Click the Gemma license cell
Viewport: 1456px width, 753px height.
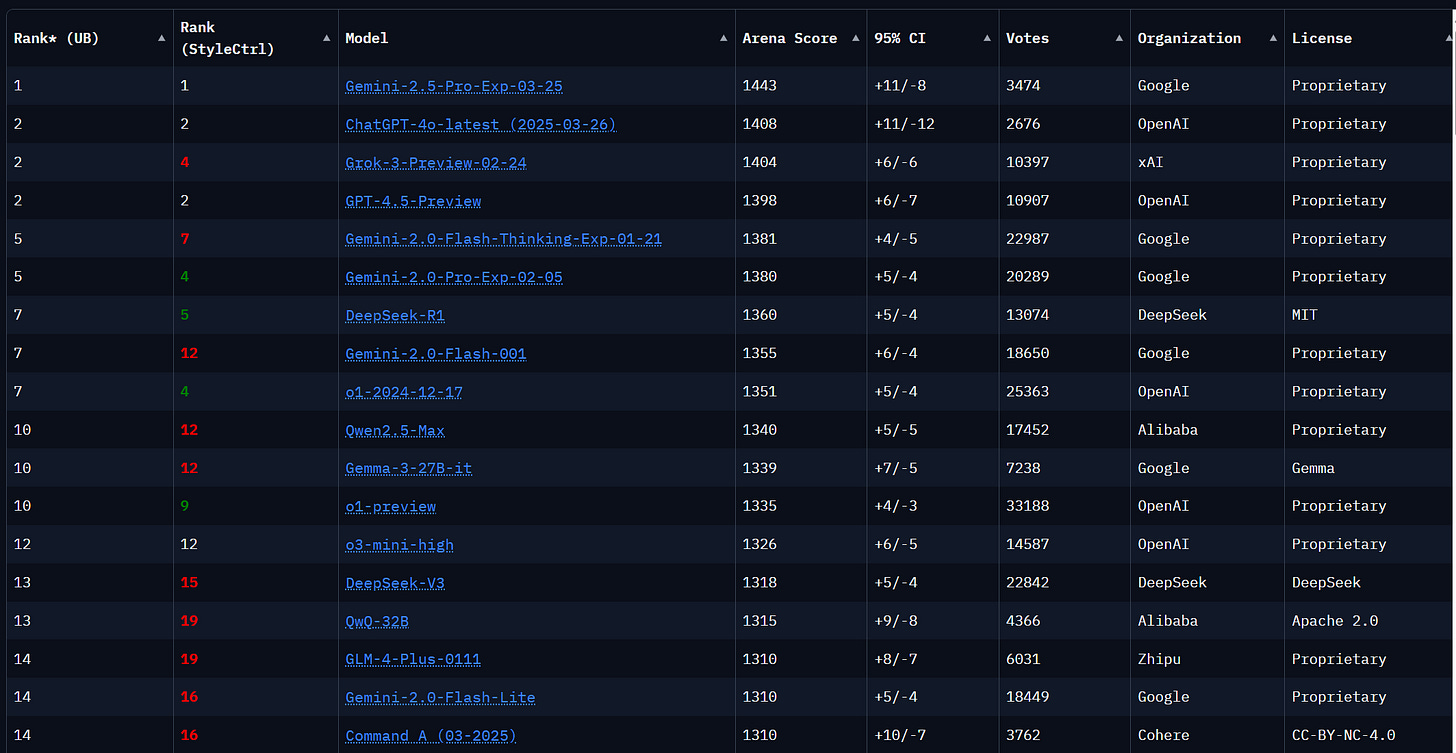(1313, 468)
